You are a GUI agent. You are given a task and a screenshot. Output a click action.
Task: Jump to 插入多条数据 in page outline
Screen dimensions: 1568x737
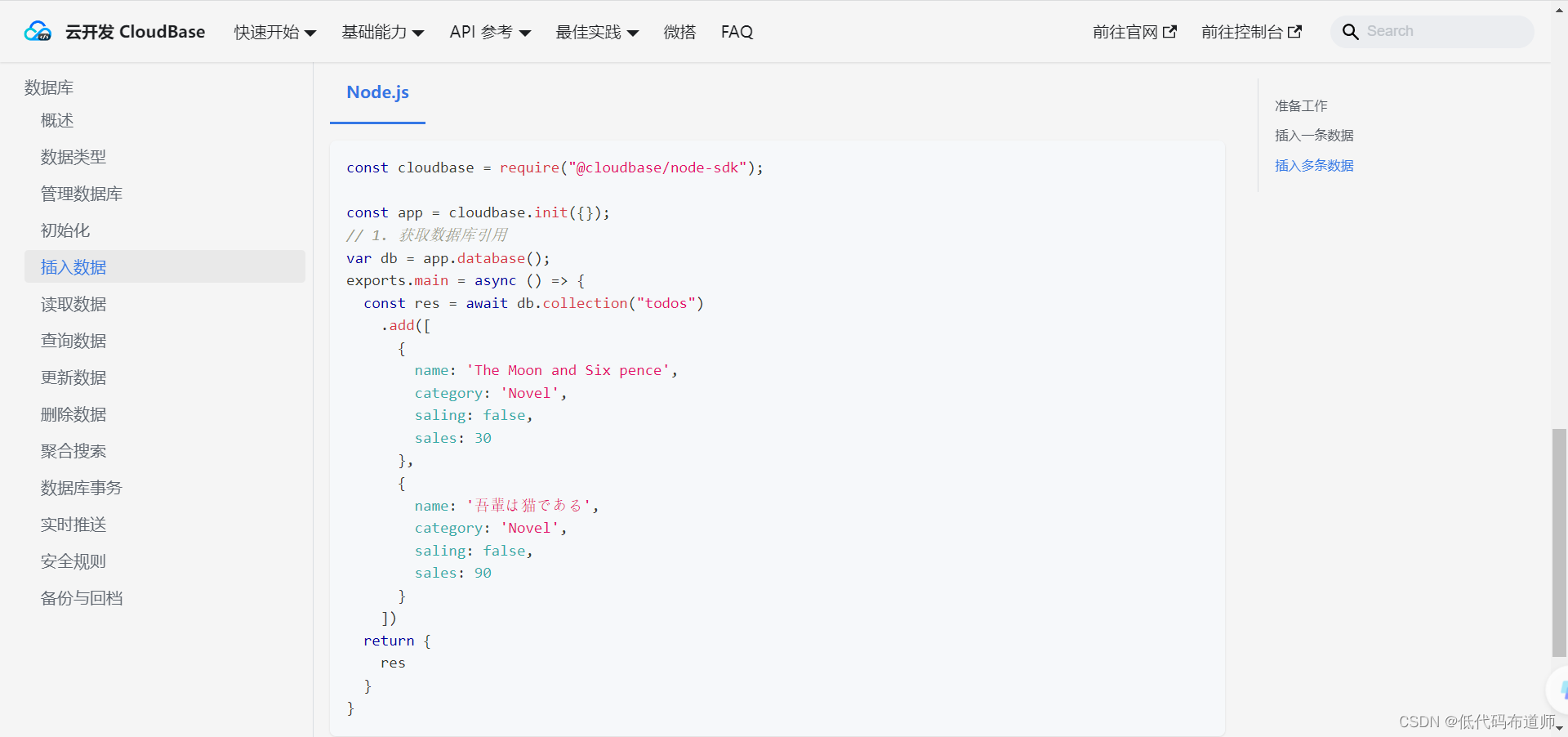(1314, 166)
